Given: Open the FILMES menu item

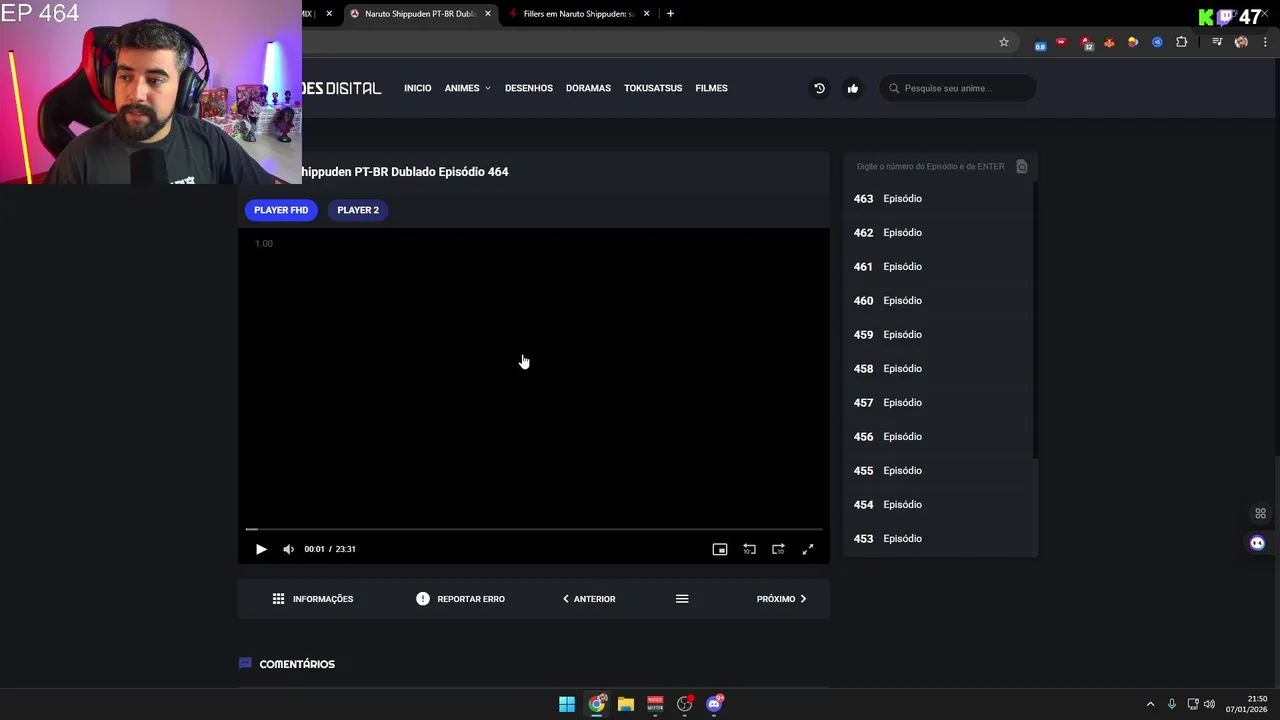Looking at the screenshot, I should click(711, 88).
